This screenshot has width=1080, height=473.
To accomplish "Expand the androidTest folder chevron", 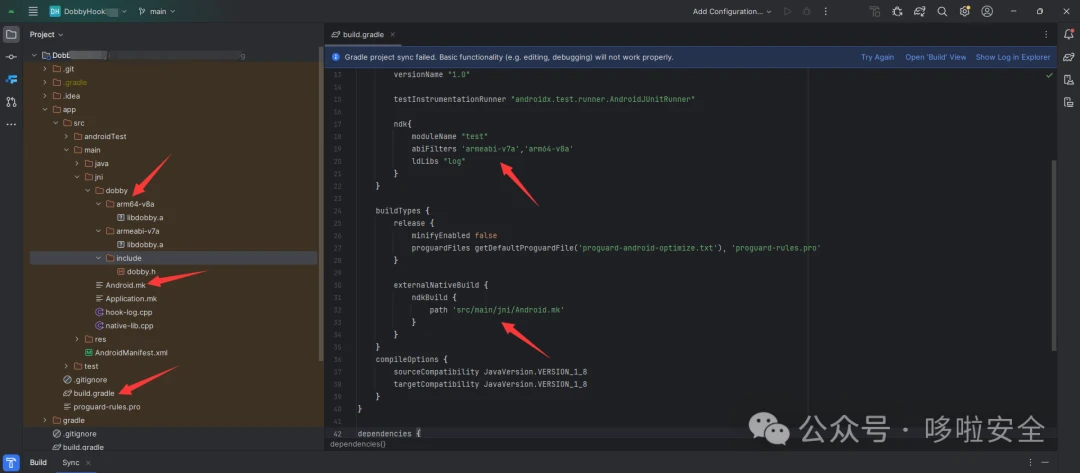I will point(67,136).
